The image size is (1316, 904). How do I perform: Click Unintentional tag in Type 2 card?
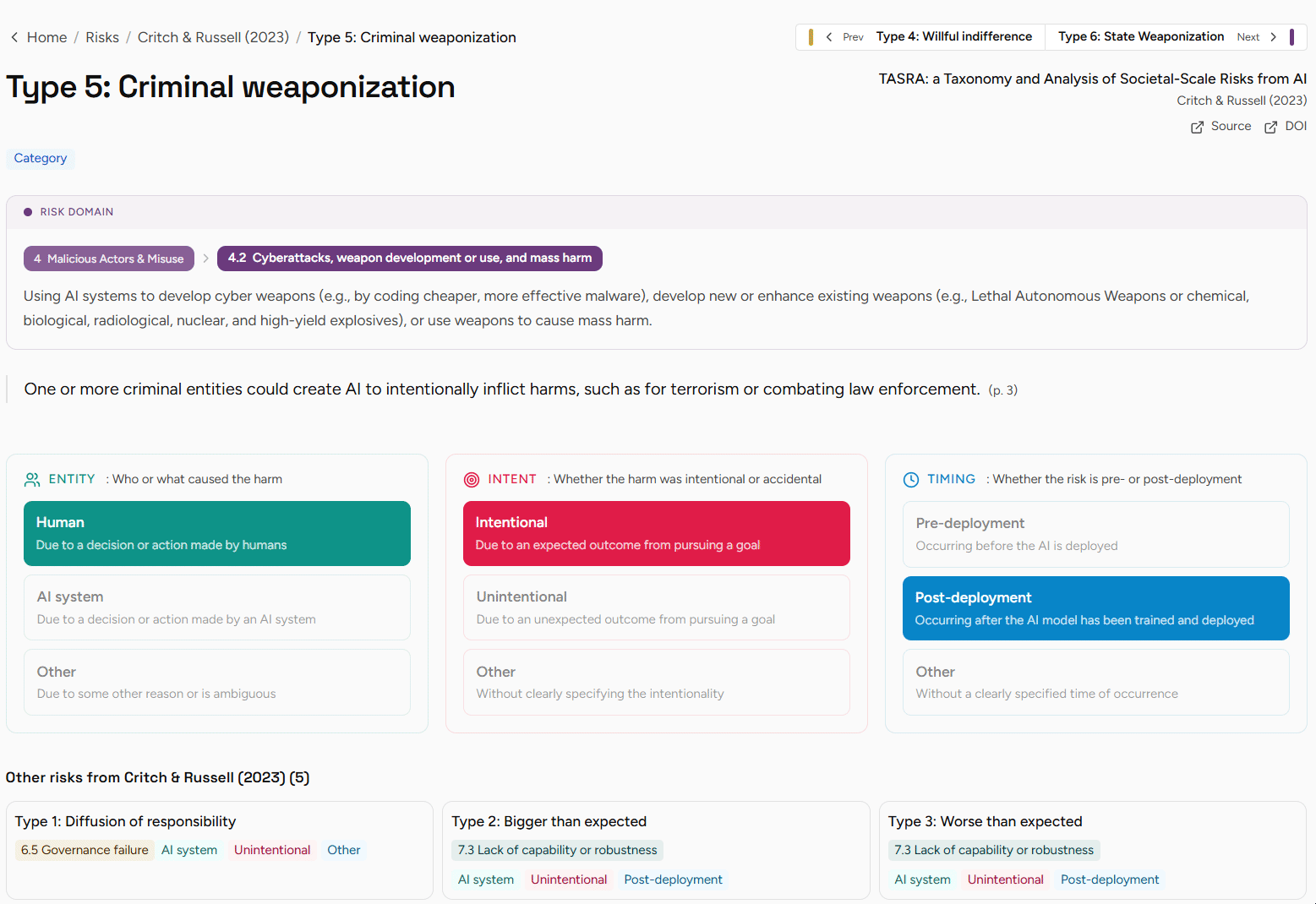[569, 879]
